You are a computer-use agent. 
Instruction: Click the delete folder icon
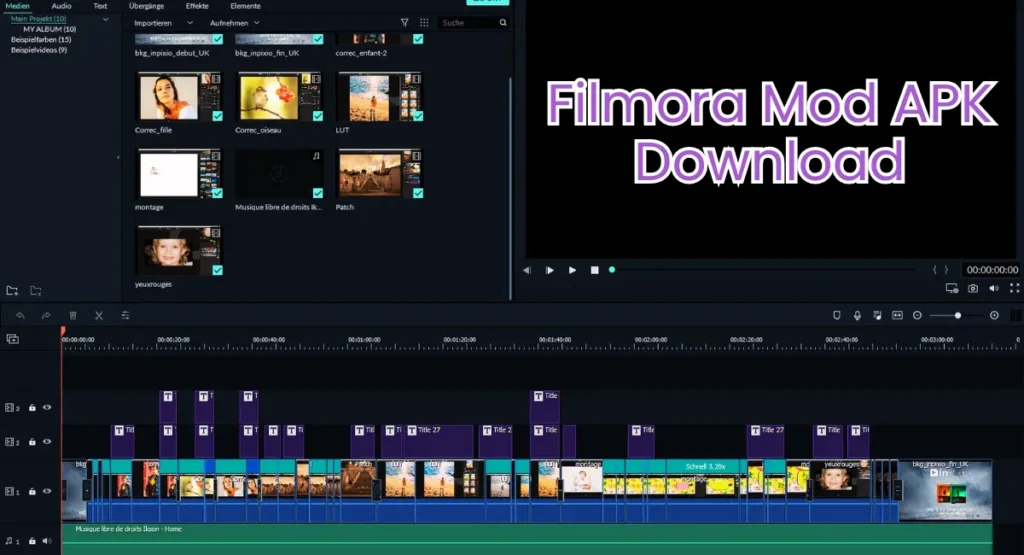click(36, 291)
